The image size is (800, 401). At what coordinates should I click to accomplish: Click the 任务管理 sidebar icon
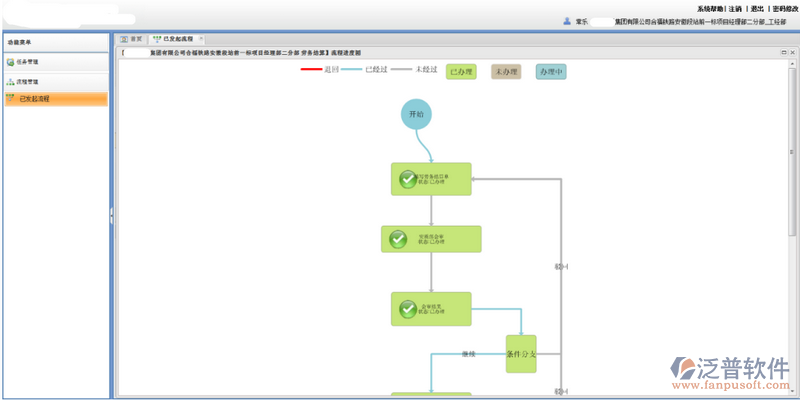[11, 62]
